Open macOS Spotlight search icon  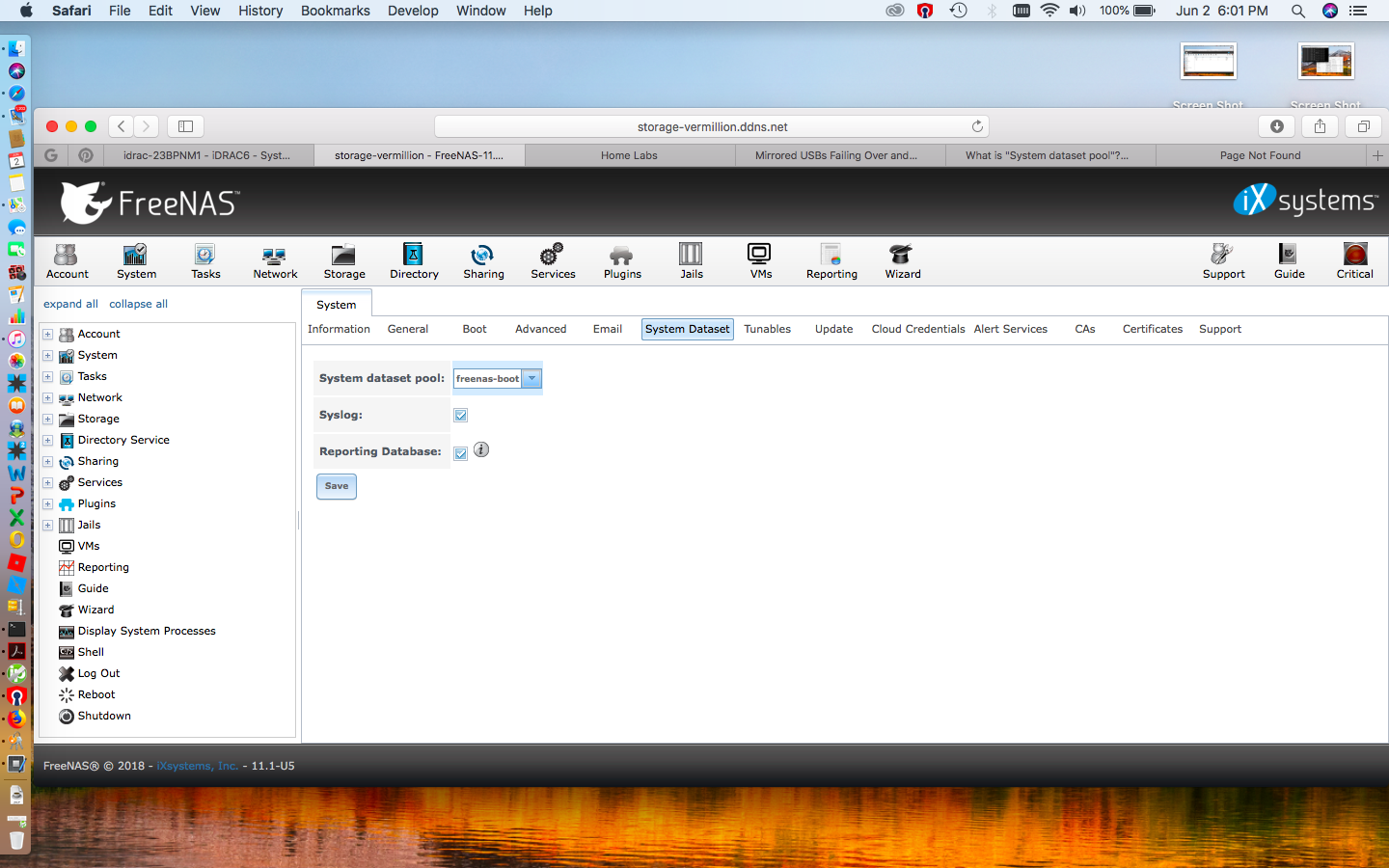(1298, 11)
